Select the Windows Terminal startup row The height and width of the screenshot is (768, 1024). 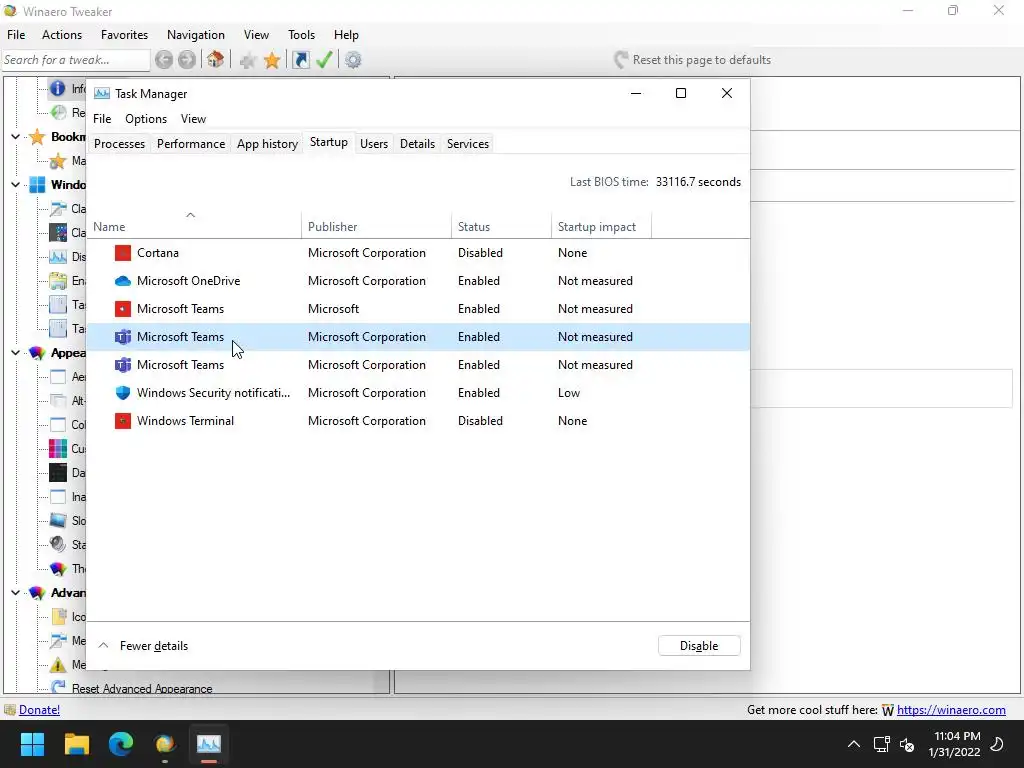[x=418, y=421]
